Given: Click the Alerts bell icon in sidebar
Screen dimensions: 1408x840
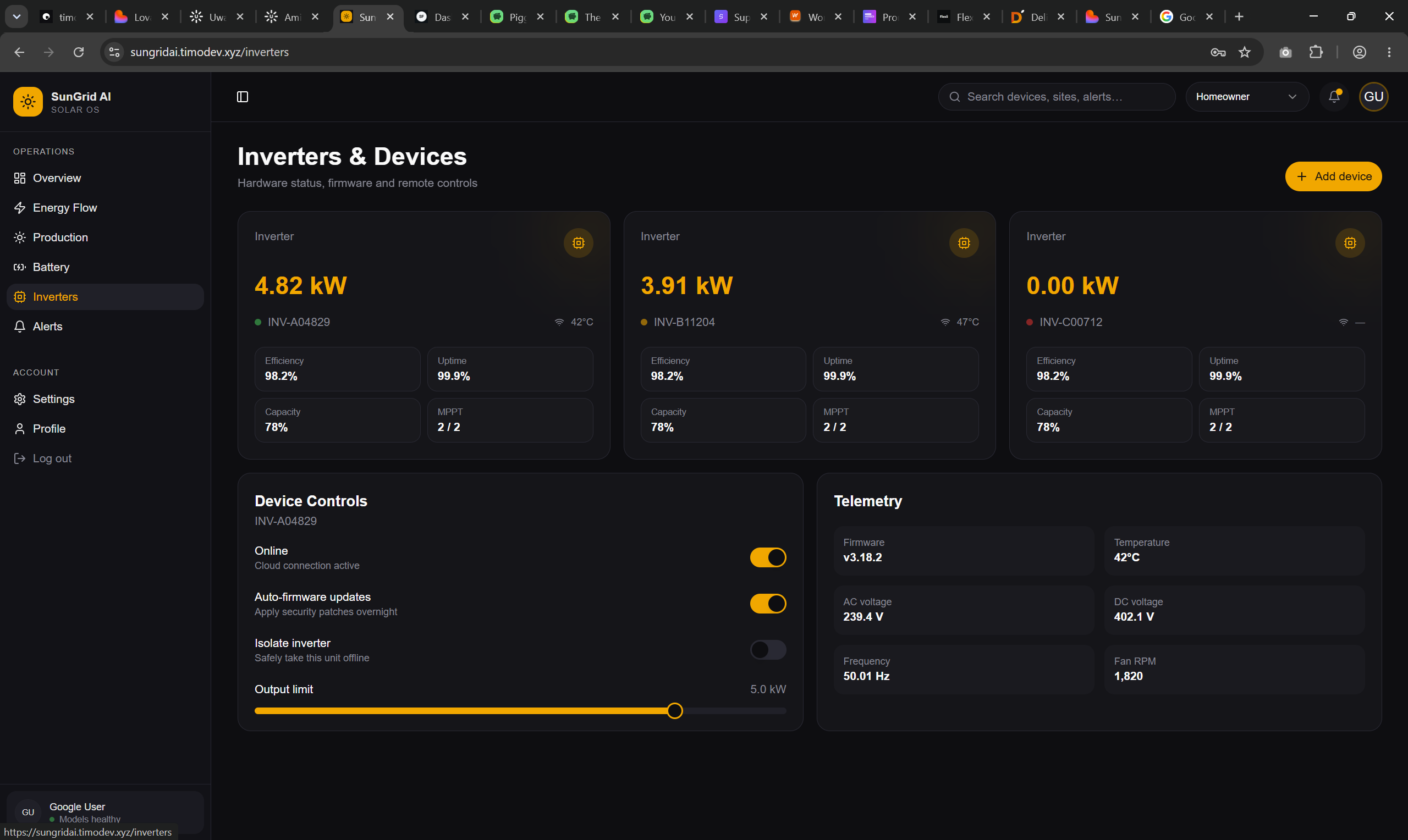Looking at the screenshot, I should pos(20,327).
